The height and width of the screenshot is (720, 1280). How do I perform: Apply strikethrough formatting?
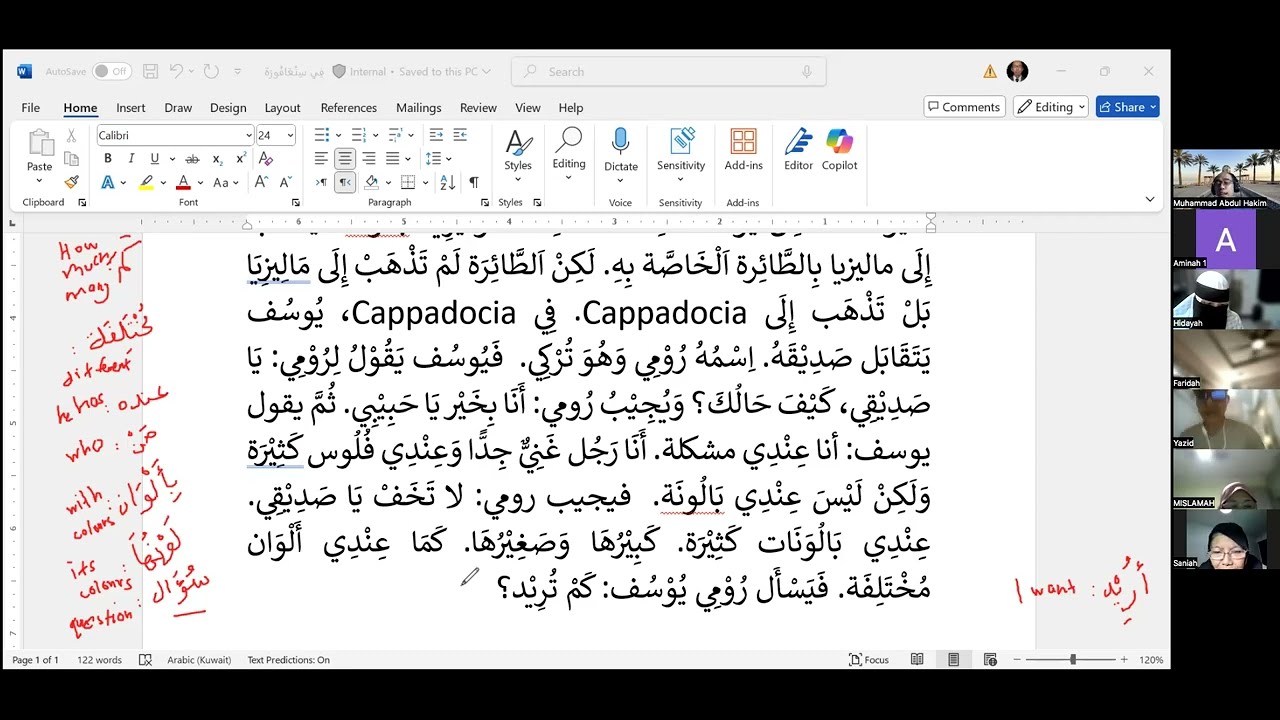pyautogui.click(x=191, y=159)
